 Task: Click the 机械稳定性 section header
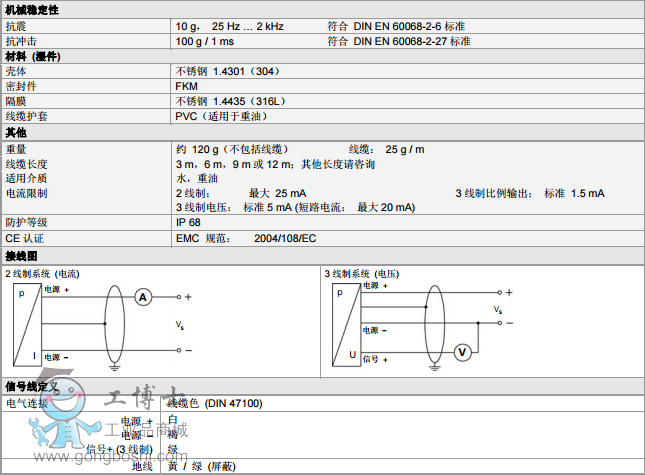pyautogui.click(x=32, y=9)
